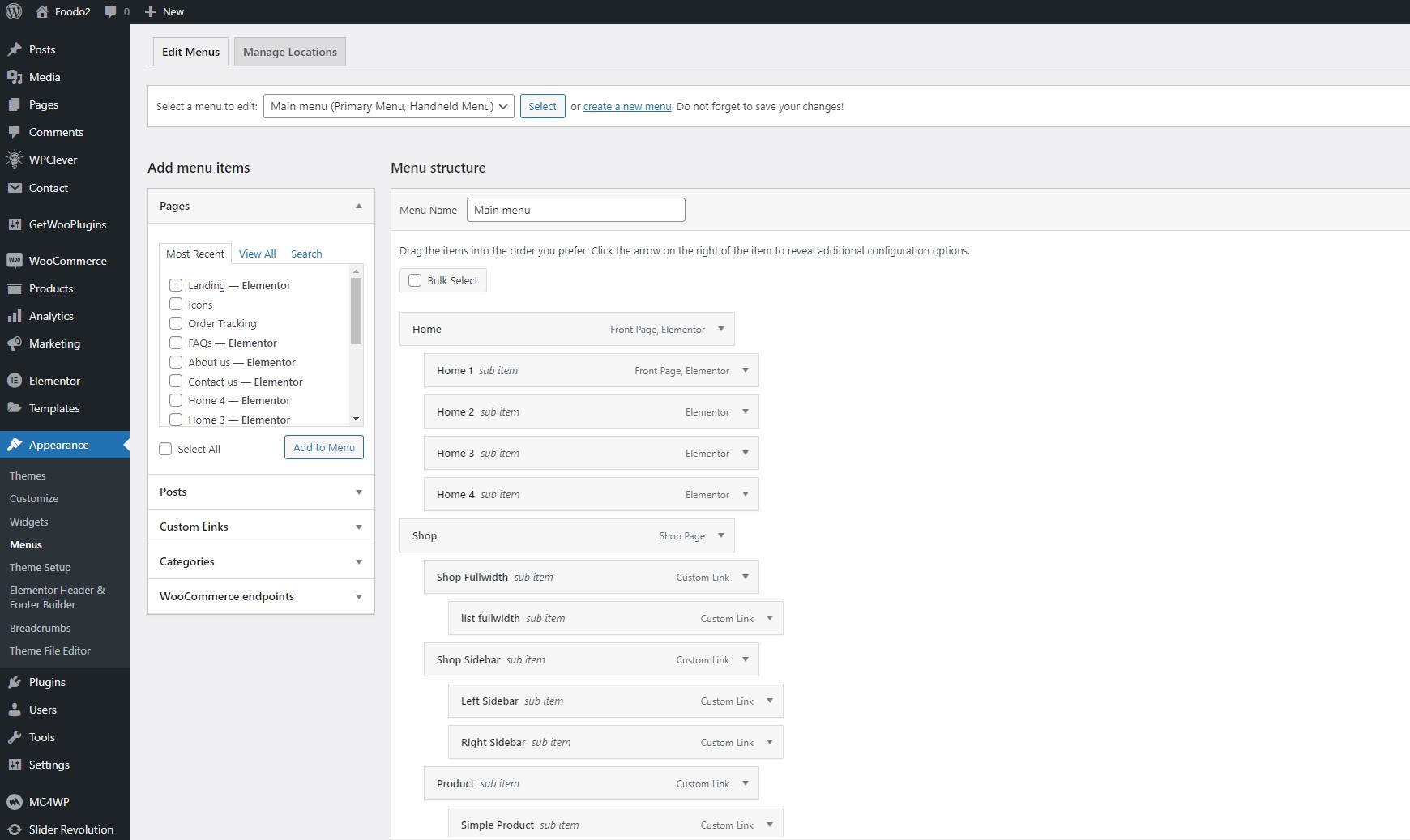Click the Add to Menu button

(x=323, y=447)
